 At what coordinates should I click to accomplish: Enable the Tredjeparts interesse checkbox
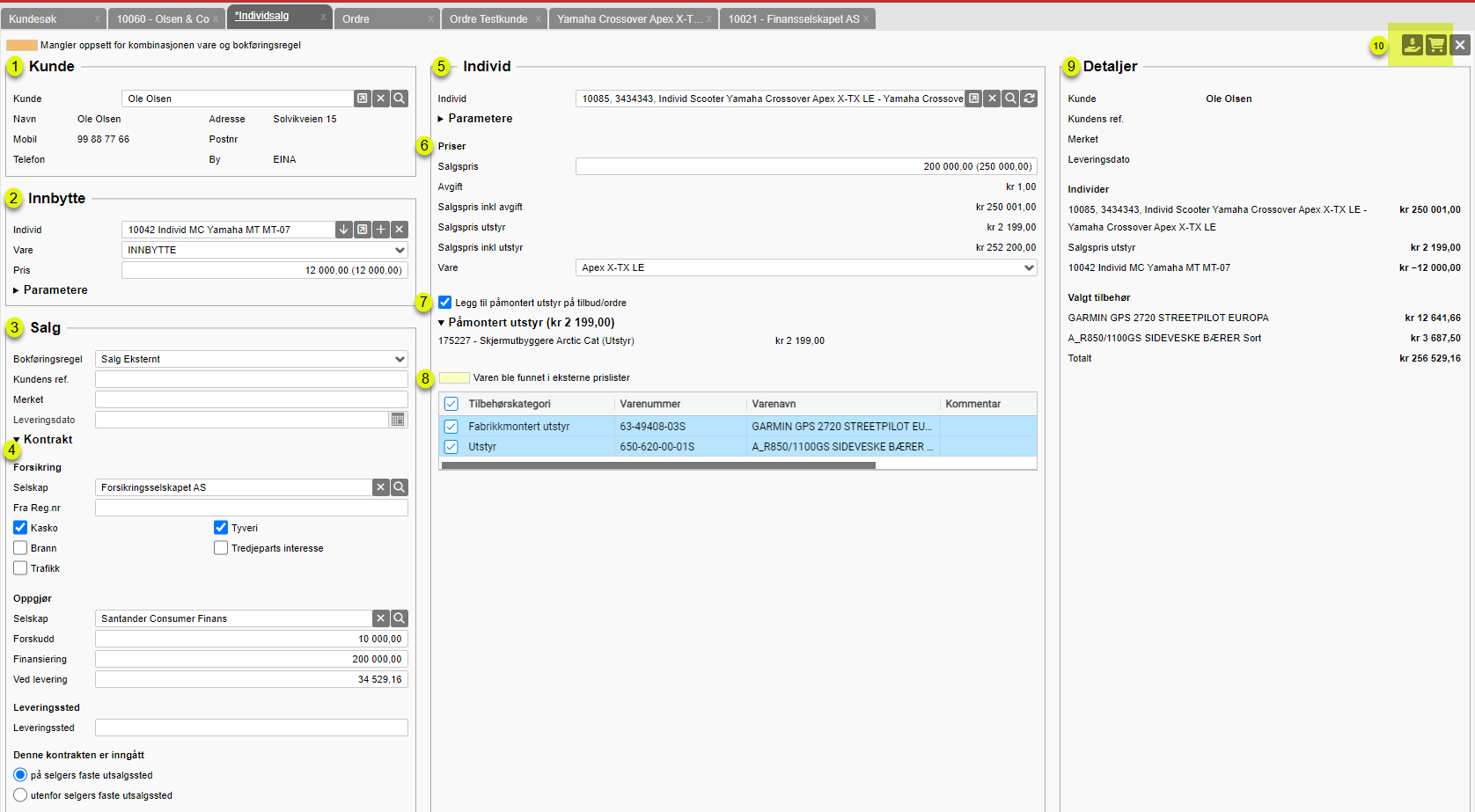point(221,548)
